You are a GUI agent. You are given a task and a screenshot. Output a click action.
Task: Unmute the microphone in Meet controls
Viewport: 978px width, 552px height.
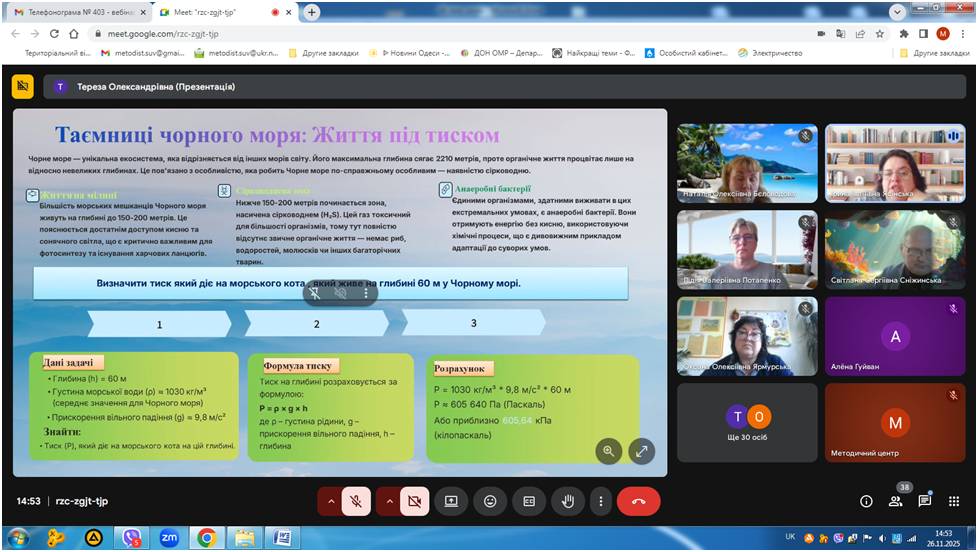(356, 501)
